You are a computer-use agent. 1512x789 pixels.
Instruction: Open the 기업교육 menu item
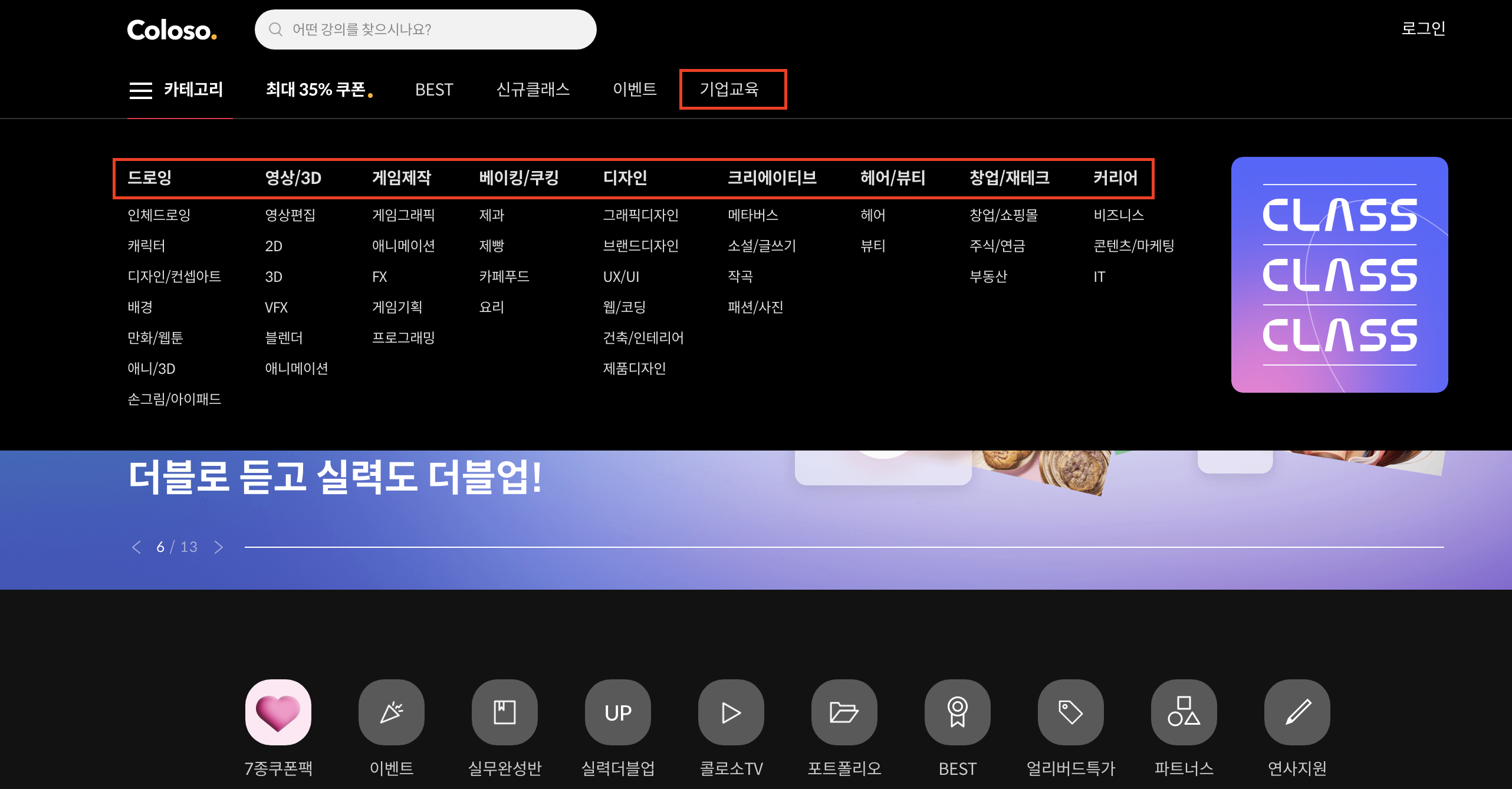point(729,90)
